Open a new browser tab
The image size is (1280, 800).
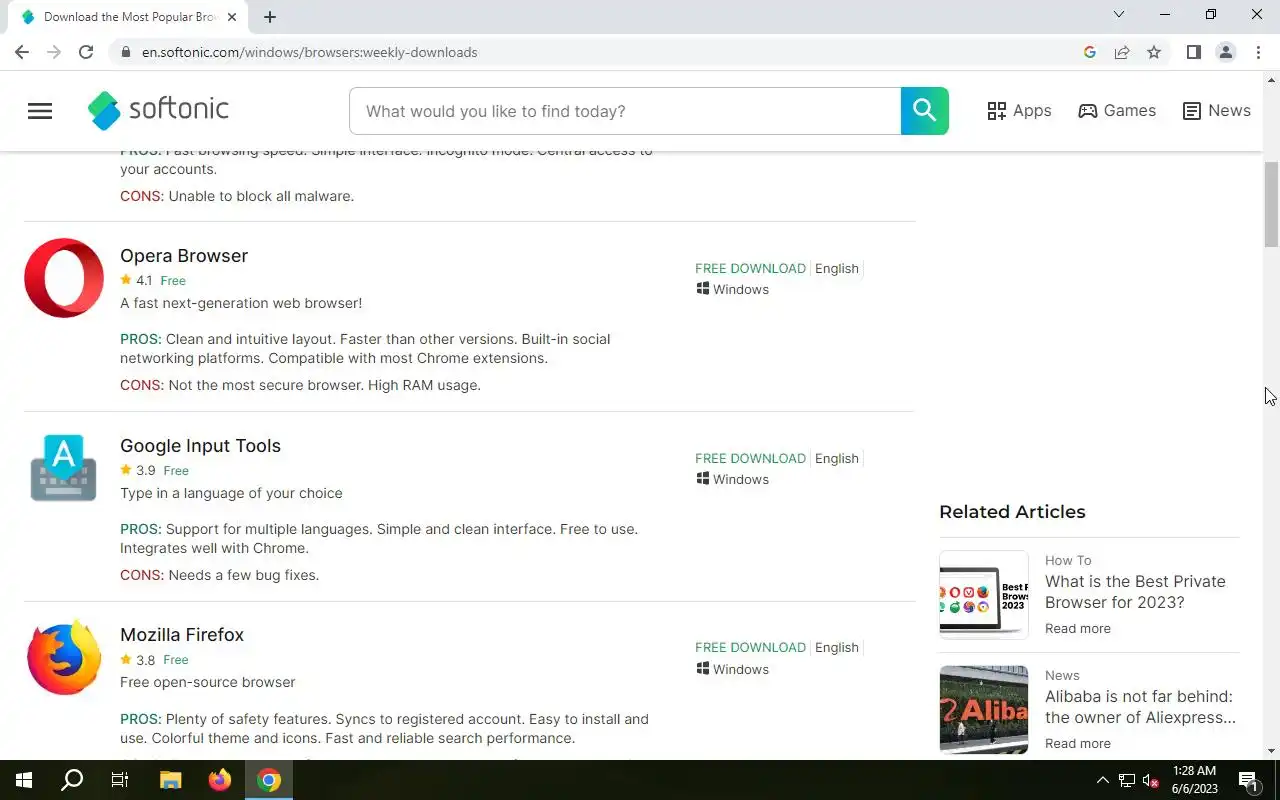point(270,17)
